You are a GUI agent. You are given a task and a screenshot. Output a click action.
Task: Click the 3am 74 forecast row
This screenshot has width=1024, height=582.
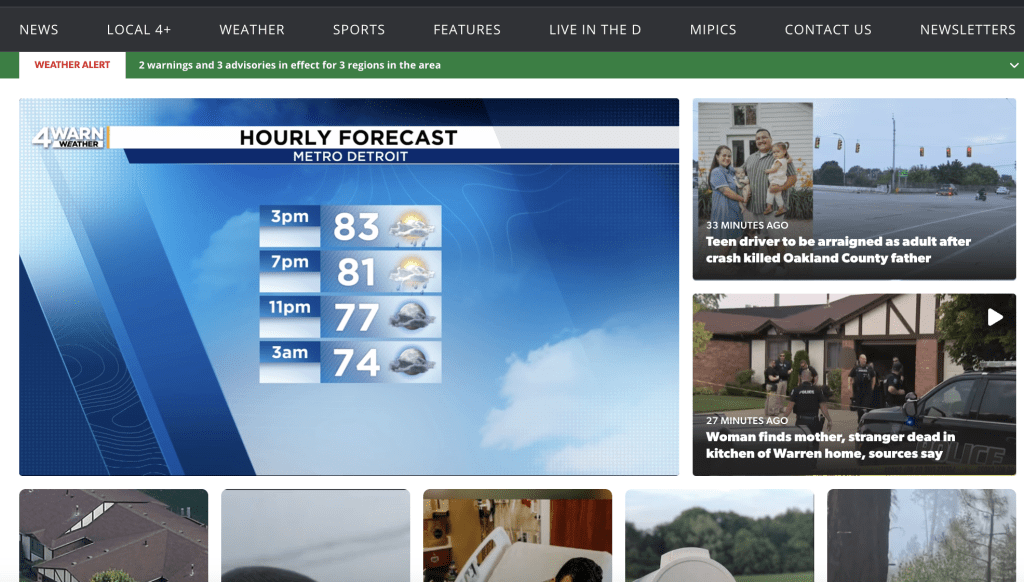(x=350, y=362)
